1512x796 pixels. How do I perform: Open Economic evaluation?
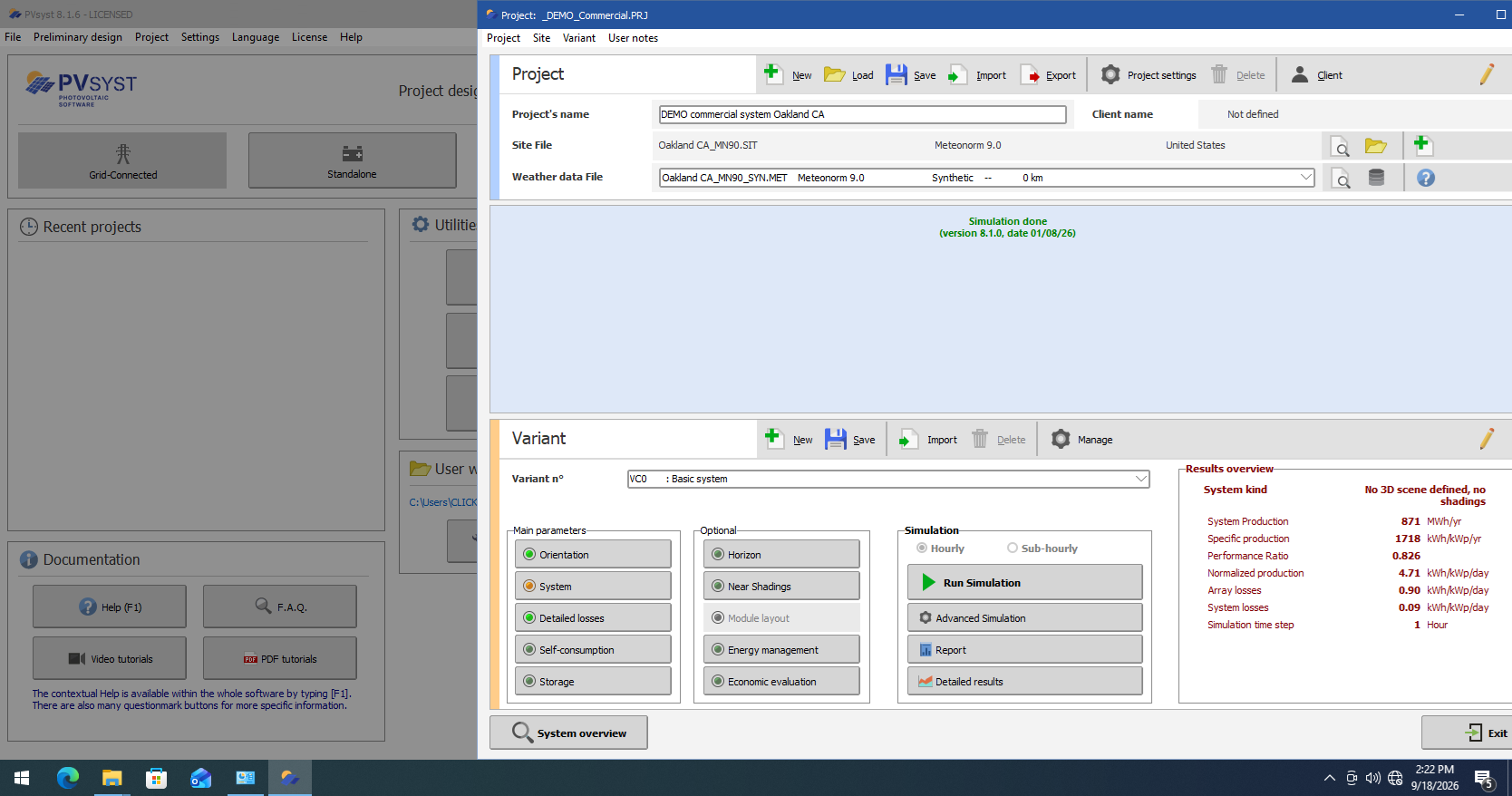point(781,682)
